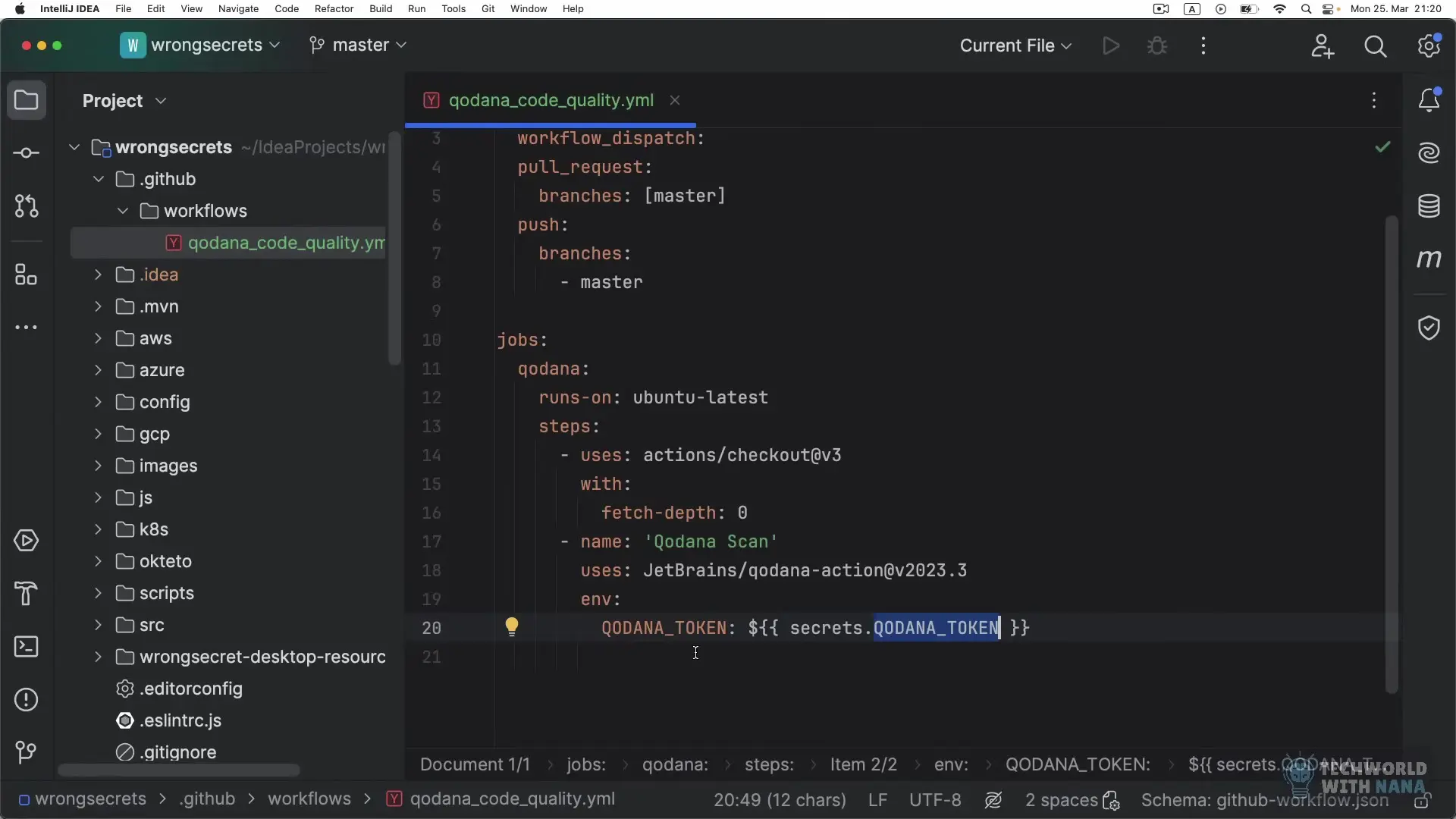Open the Project view dropdown
This screenshot has width=1456, height=819.
(x=124, y=101)
